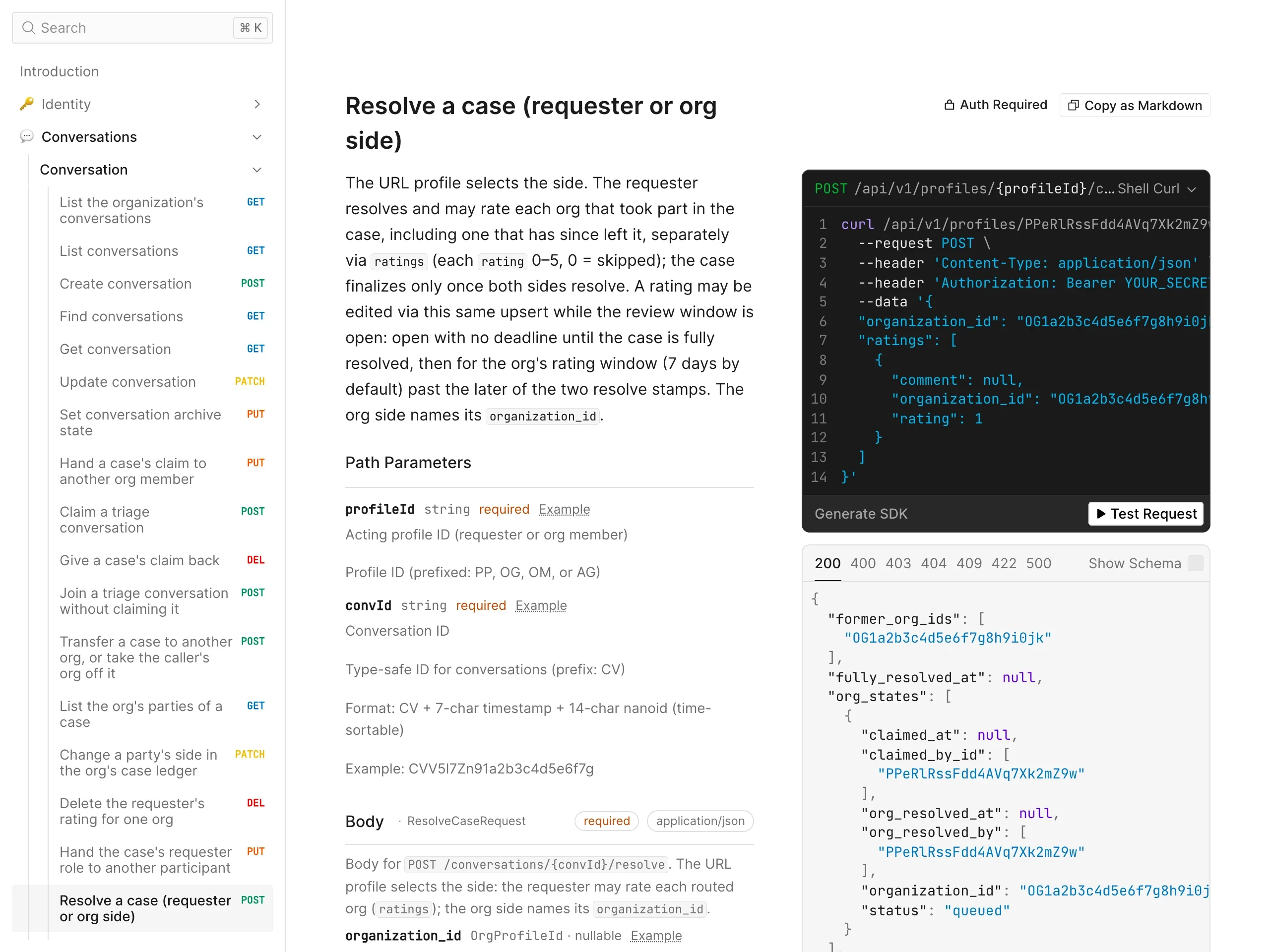Click the Auth Required lock icon
This screenshot has height=952, width=1270.
[x=949, y=105]
